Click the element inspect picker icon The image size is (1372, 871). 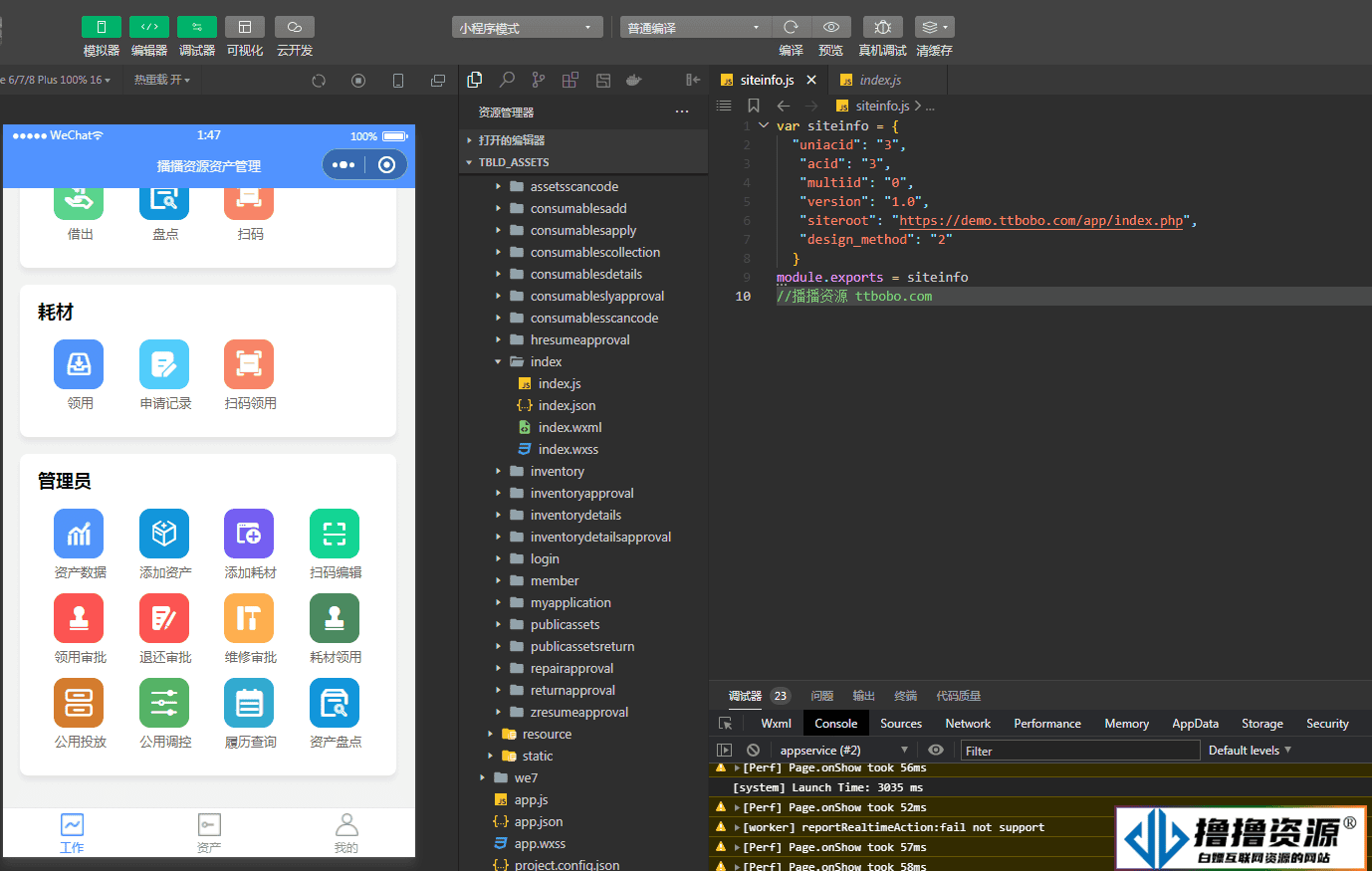[725, 724]
